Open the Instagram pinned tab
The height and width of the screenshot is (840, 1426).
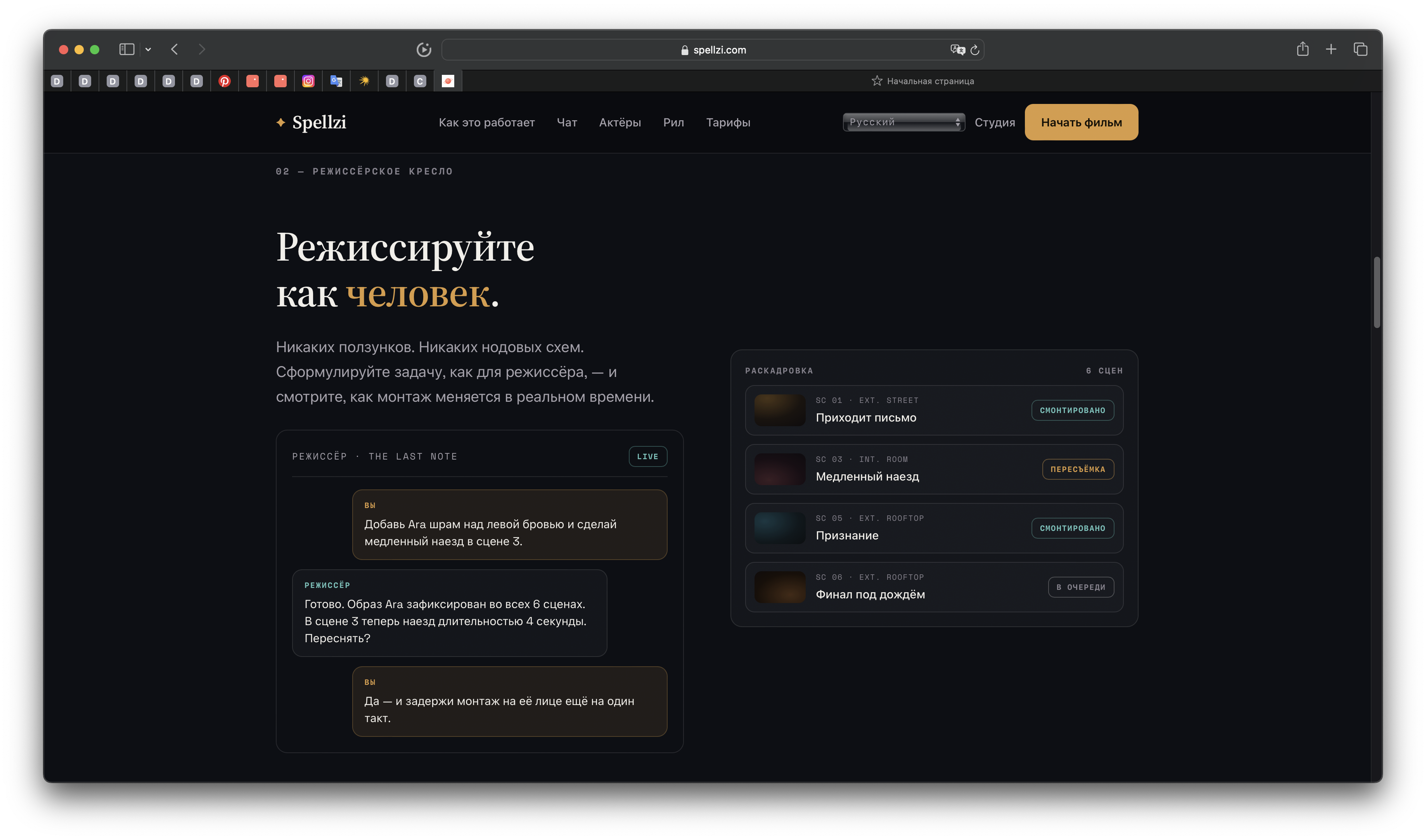point(308,81)
